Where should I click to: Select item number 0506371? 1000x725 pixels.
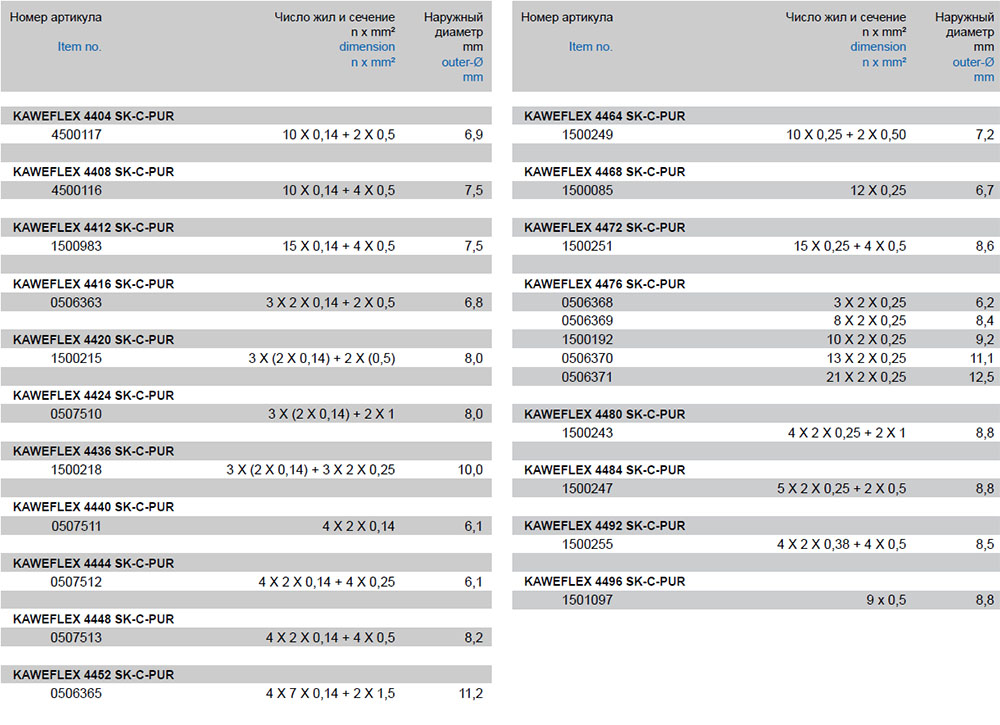coord(587,377)
